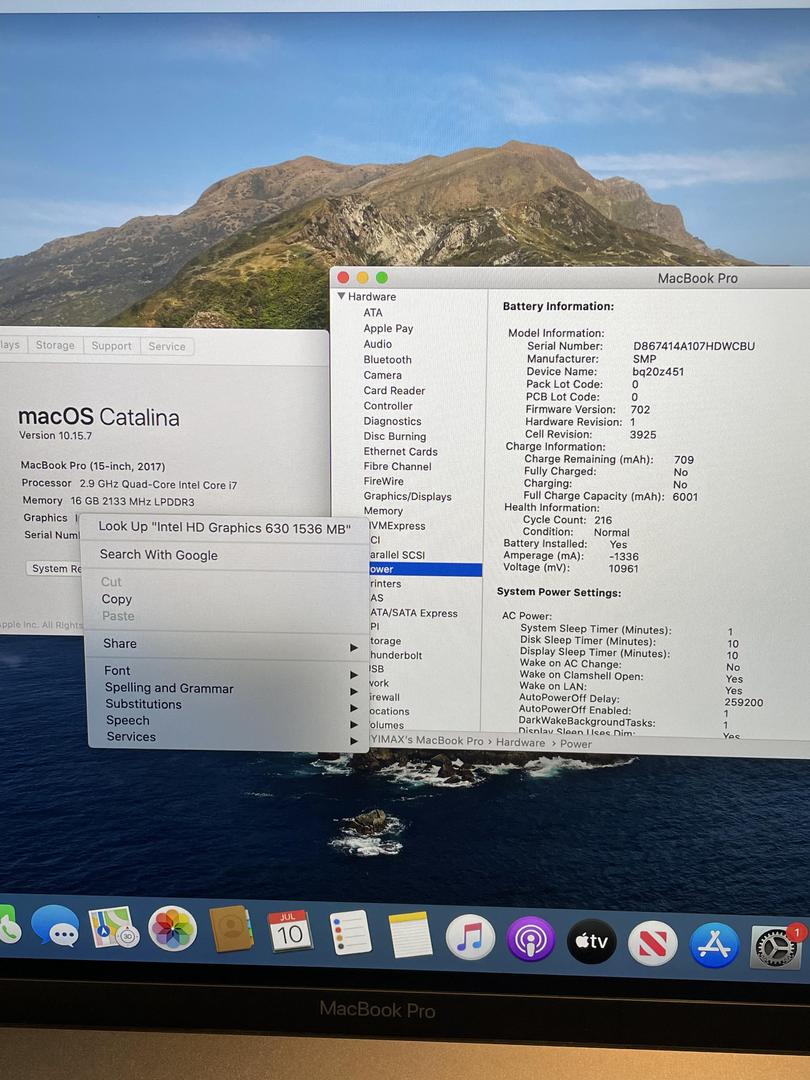Click the Voltage value 10961
810x1080 pixels.
[x=623, y=568]
